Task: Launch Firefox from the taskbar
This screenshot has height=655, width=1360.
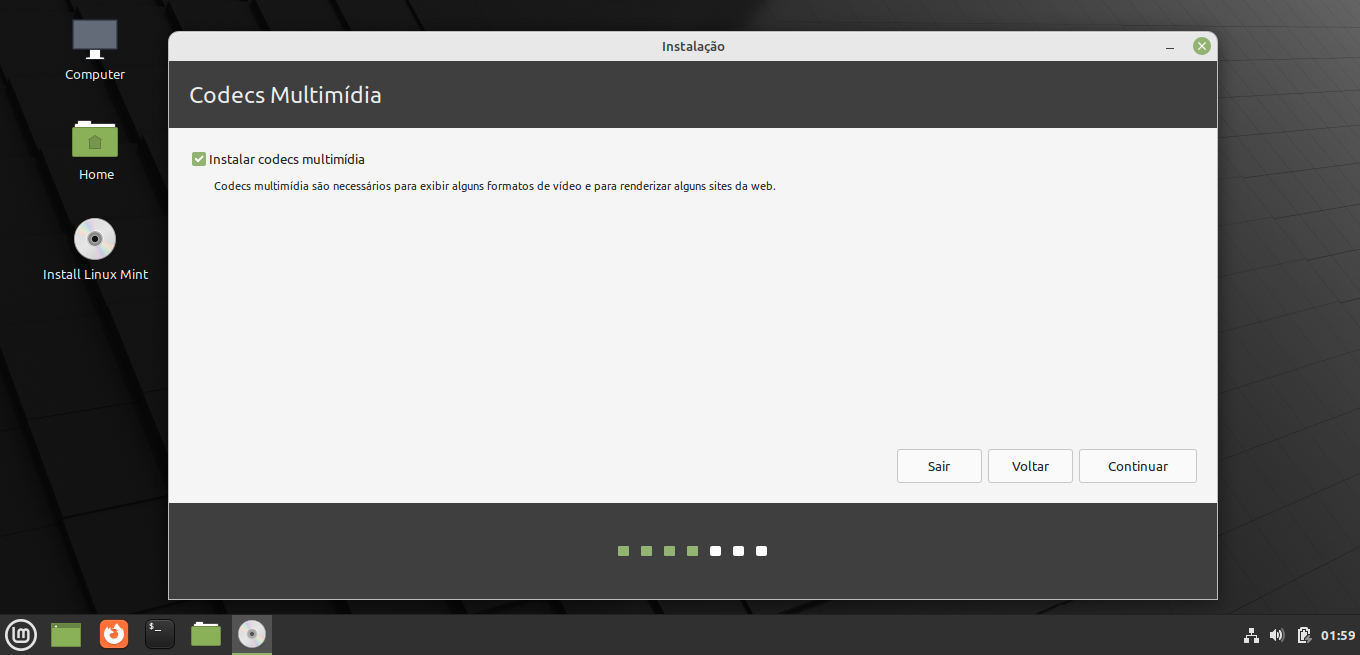Action: click(114, 634)
